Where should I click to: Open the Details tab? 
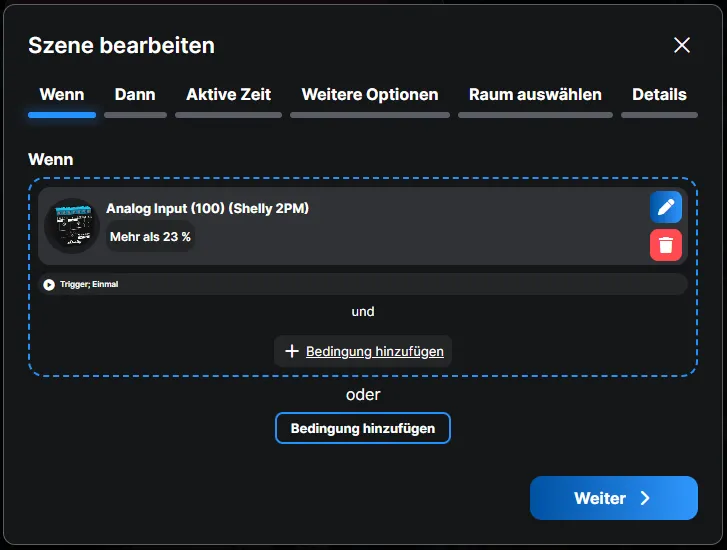point(659,95)
